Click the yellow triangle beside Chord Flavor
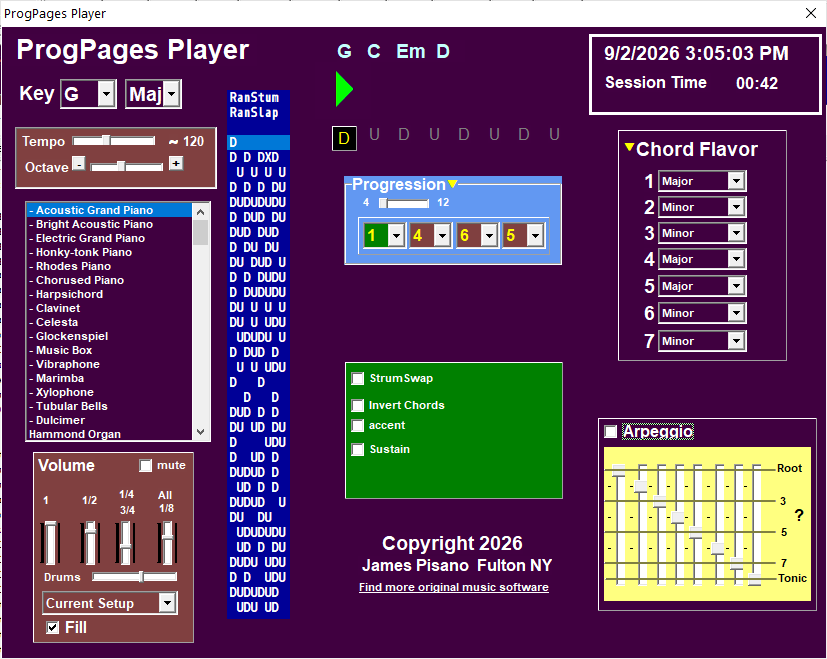Screen dimensions: 827x659 [x=629, y=147]
